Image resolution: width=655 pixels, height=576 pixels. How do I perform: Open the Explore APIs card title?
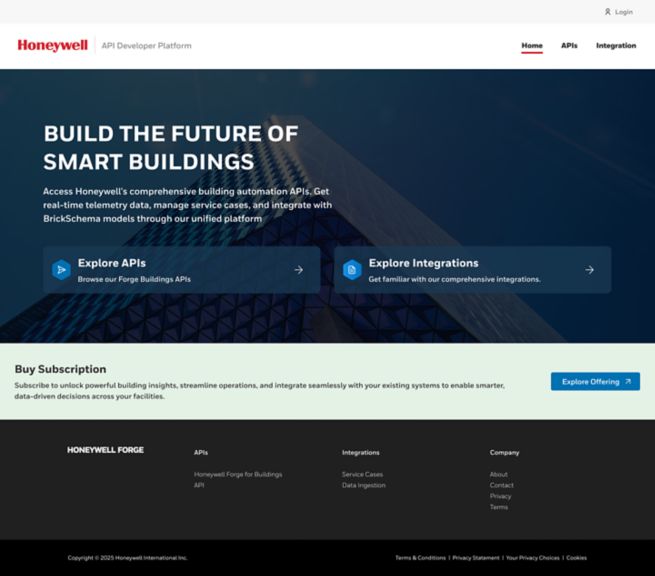tap(112, 263)
